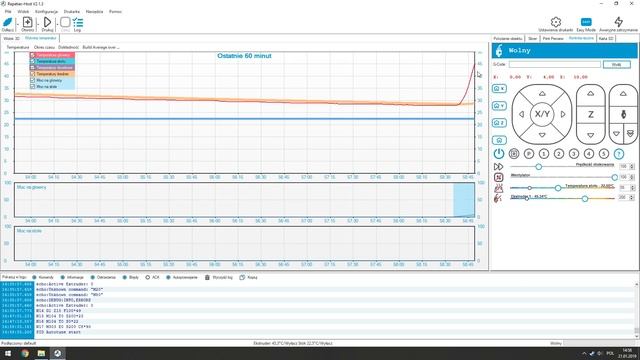Open Build Average over dropdown
Viewport: 640px width, 360px height.
click(x=101, y=47)
